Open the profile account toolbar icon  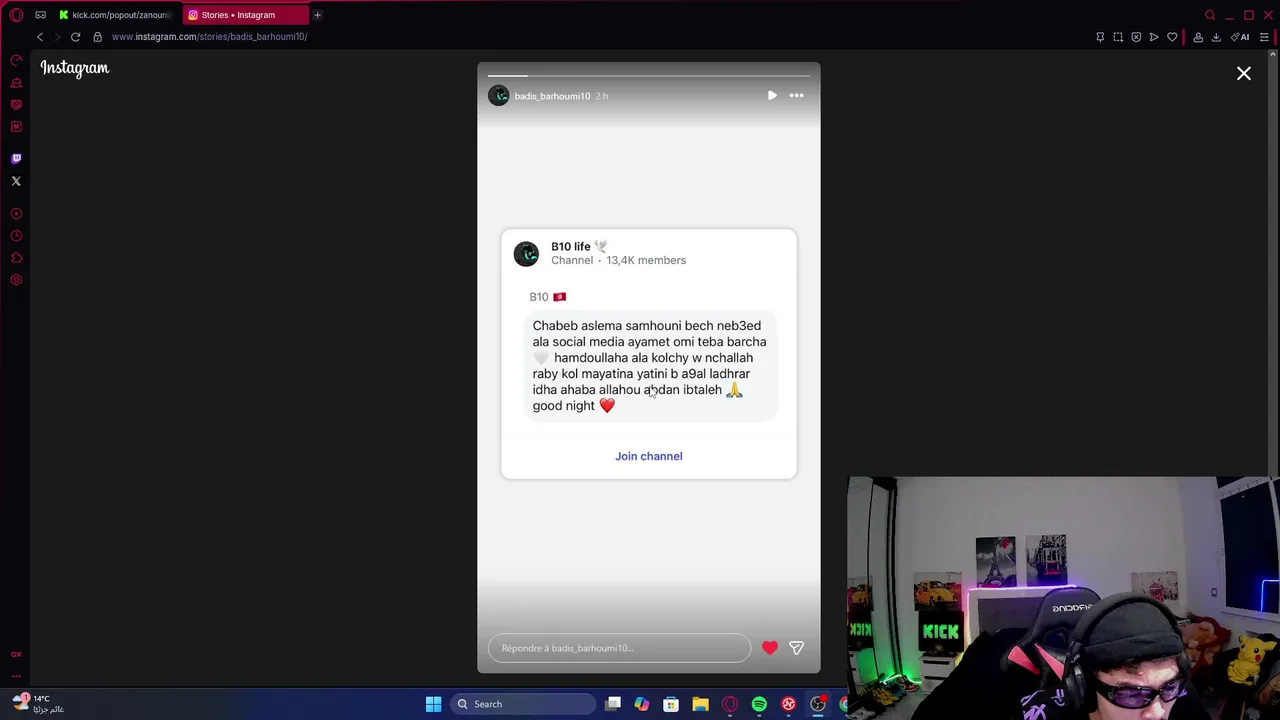[1198, 37]
